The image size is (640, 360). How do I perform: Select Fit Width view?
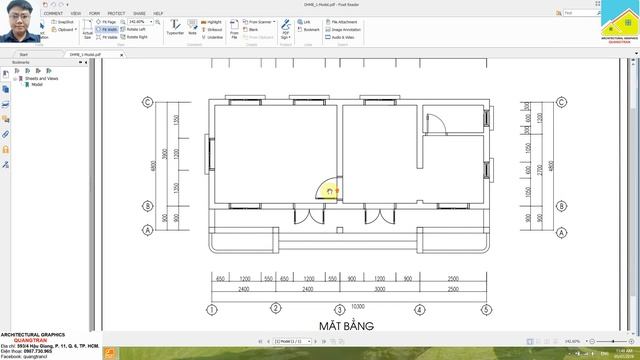click(x=107, y=30)
